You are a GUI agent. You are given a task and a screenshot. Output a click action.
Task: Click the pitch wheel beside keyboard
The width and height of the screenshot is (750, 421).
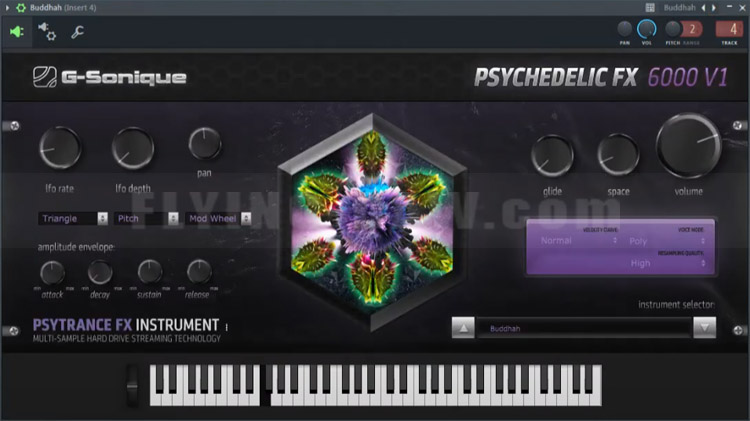coord(132,386)
